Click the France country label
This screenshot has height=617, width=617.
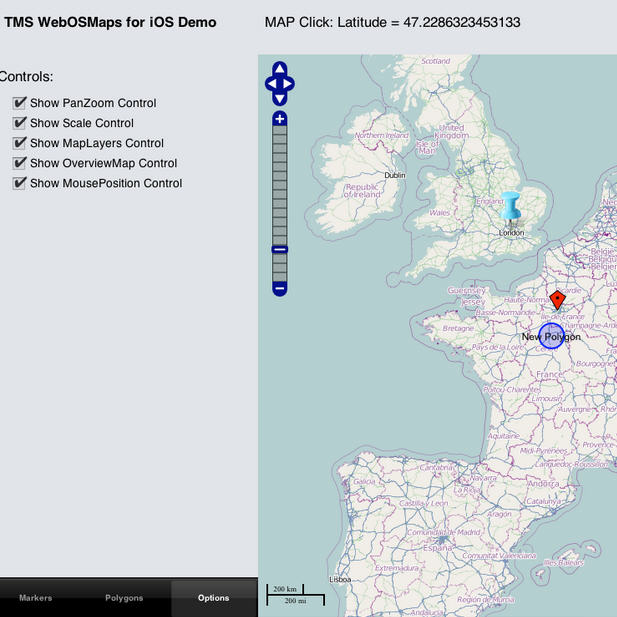tap(550, 374)
